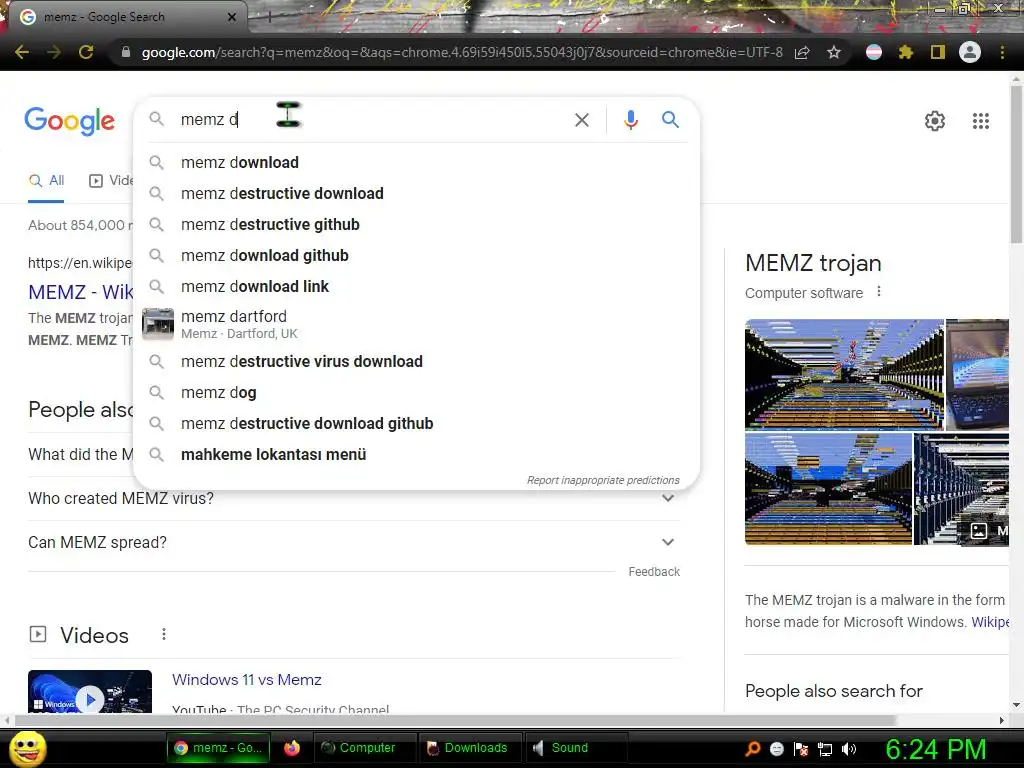Choose suggestion 'memz destructive virus download'
The height and width of the screenshot is (768, 1024).
(416, 362)
